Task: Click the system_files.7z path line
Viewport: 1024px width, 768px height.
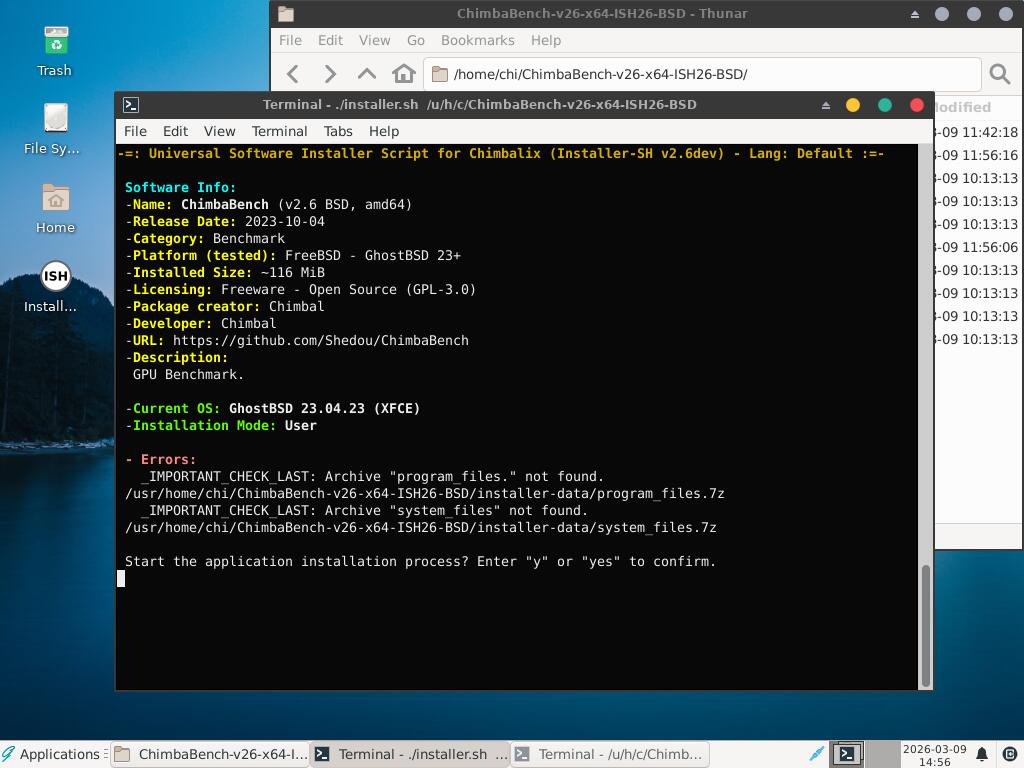Action: tap(421, 528)
